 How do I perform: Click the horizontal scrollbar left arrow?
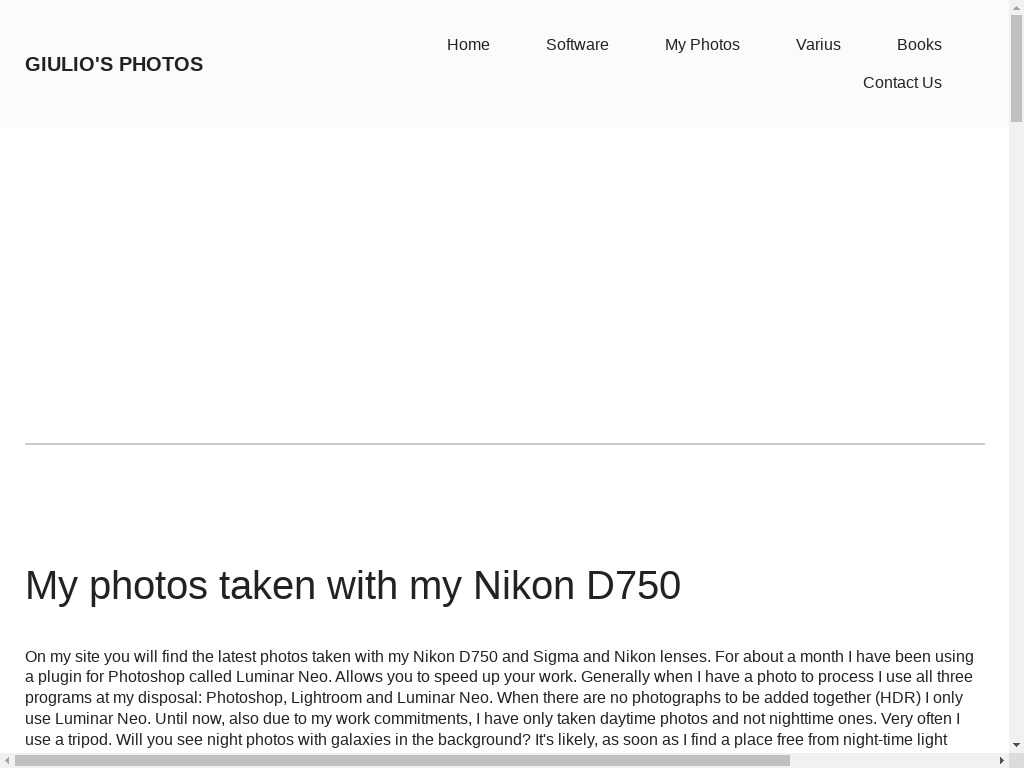pyautogui.click(x=7, y=760)
